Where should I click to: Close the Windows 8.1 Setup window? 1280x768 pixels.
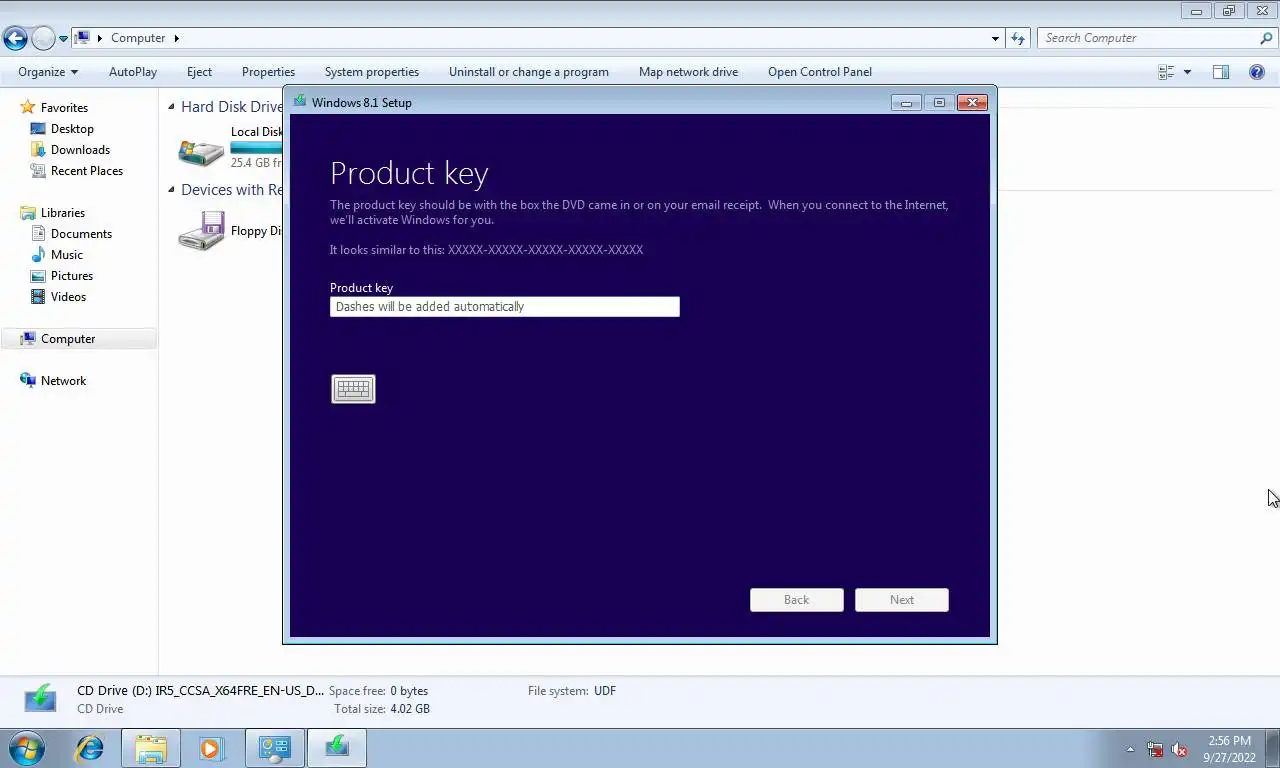pyautogui.click(x=972, y=102)
